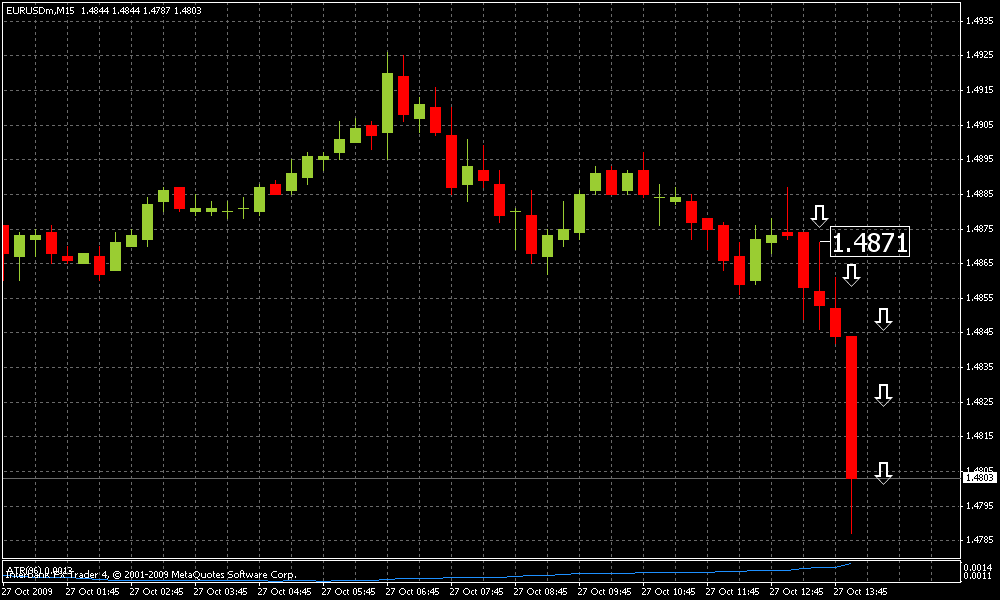Select the 1.4785 price scale label
Viewport: 1000px width, 600px height.
pos(979,540)
